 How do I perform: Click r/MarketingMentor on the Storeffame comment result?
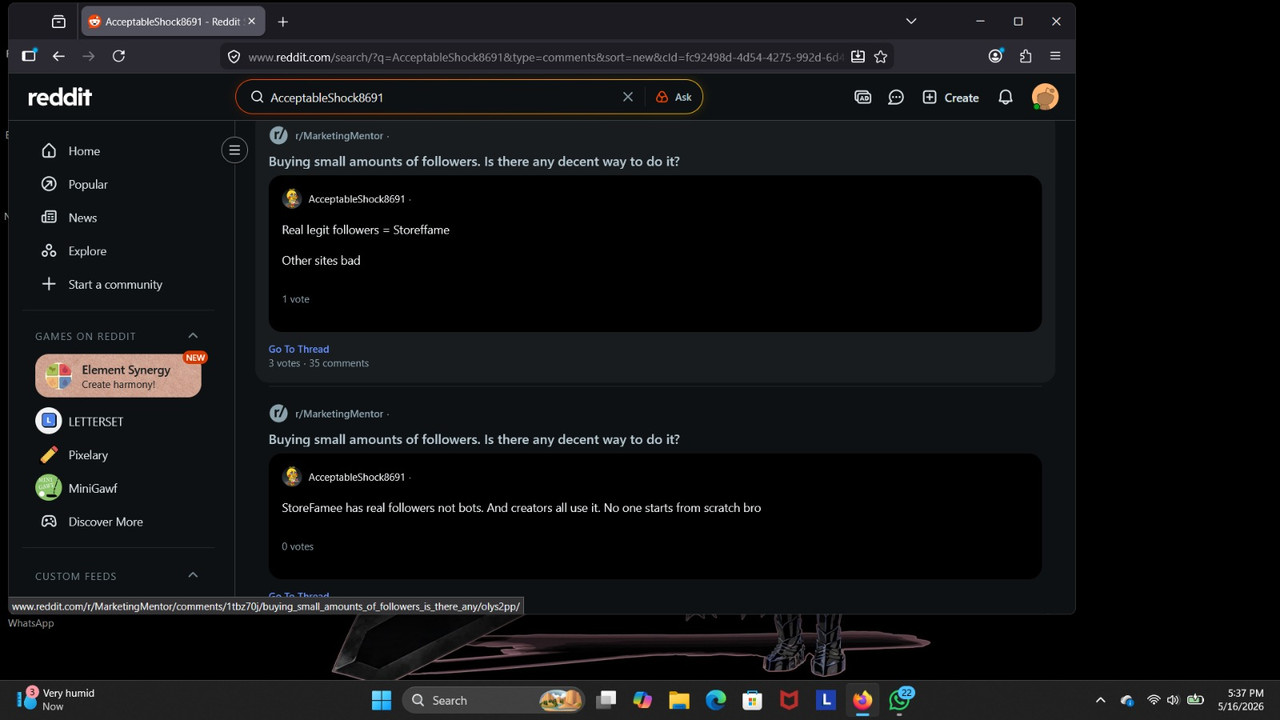coord(339,136)
